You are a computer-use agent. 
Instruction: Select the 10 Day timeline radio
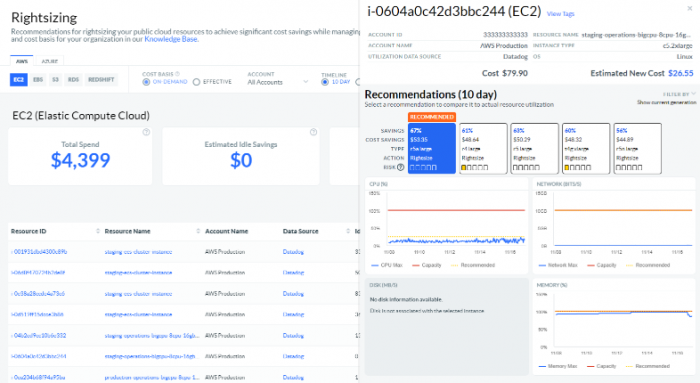(325, 82)
